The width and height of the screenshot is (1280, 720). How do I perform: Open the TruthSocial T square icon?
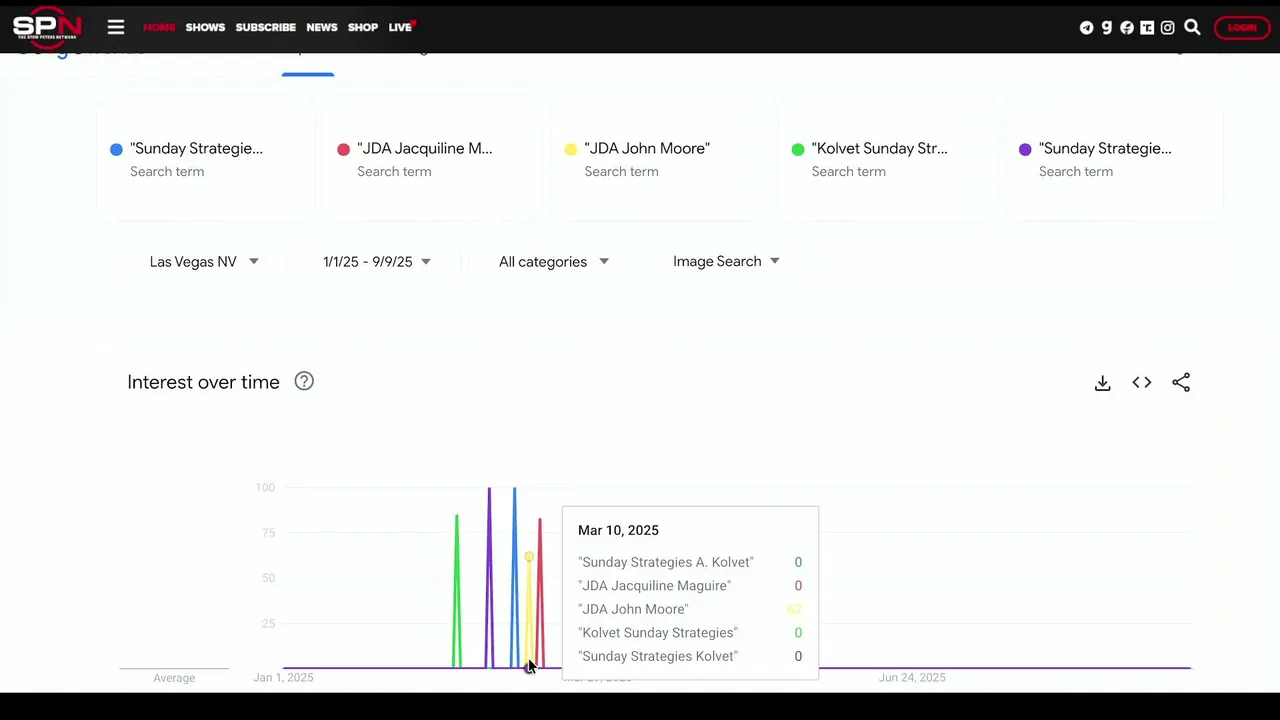pos(1147,28)
